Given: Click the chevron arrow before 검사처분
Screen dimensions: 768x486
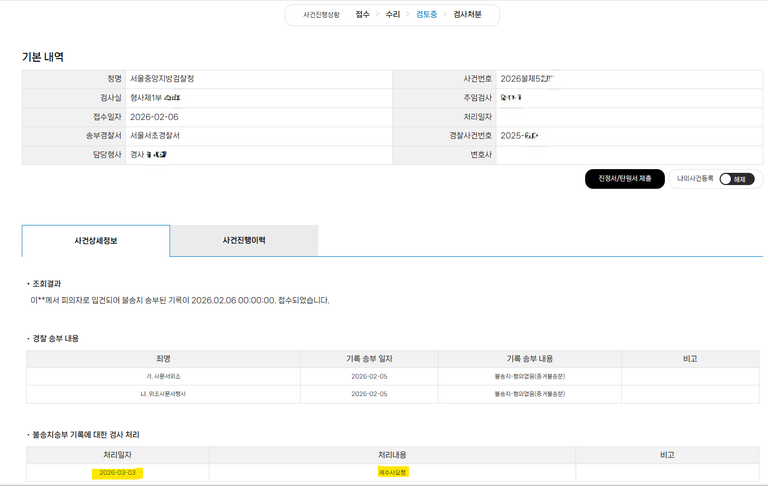Looking at the screenshot, I should (x=445, y=15).
